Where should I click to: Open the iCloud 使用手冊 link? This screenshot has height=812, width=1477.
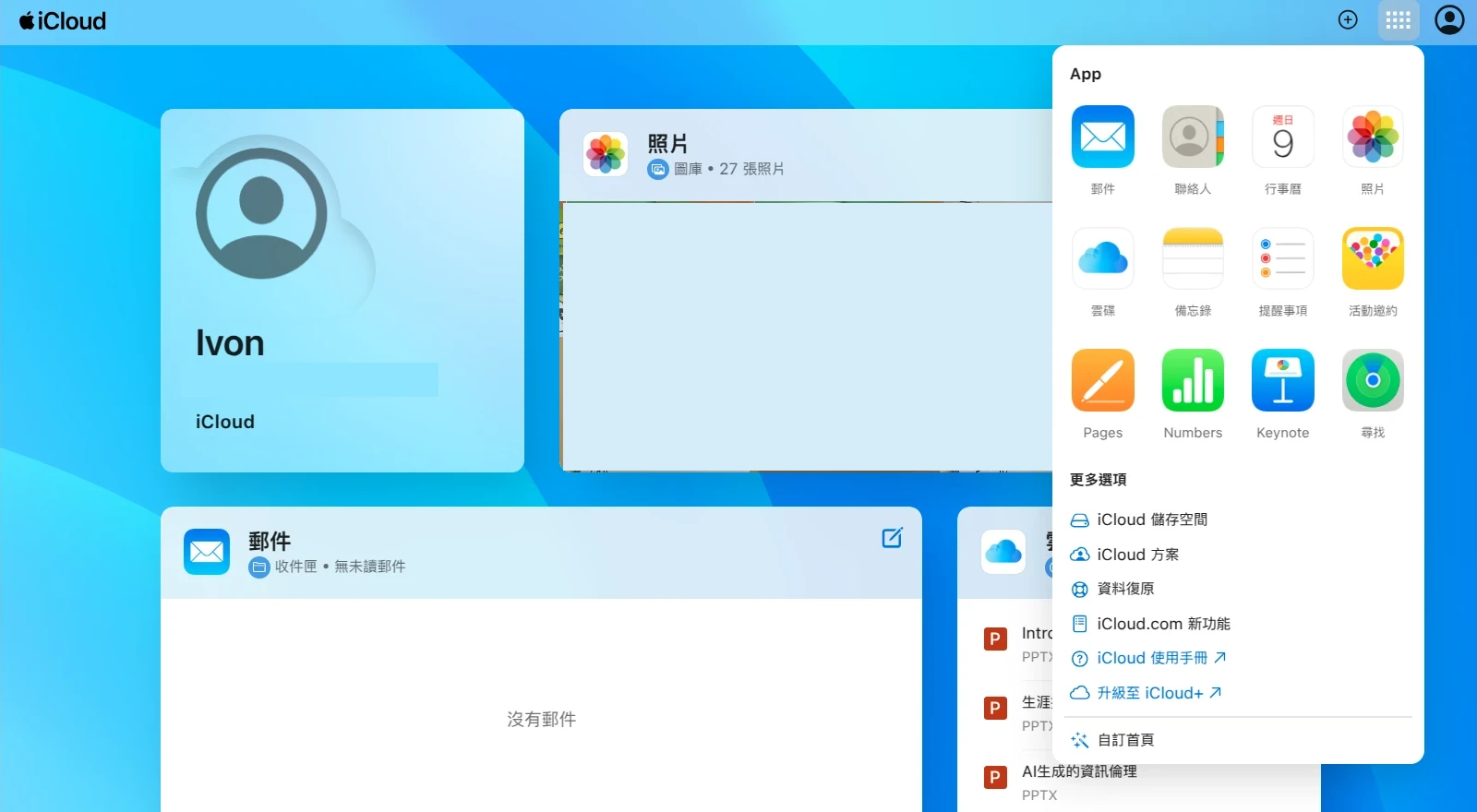[1161, 658]
